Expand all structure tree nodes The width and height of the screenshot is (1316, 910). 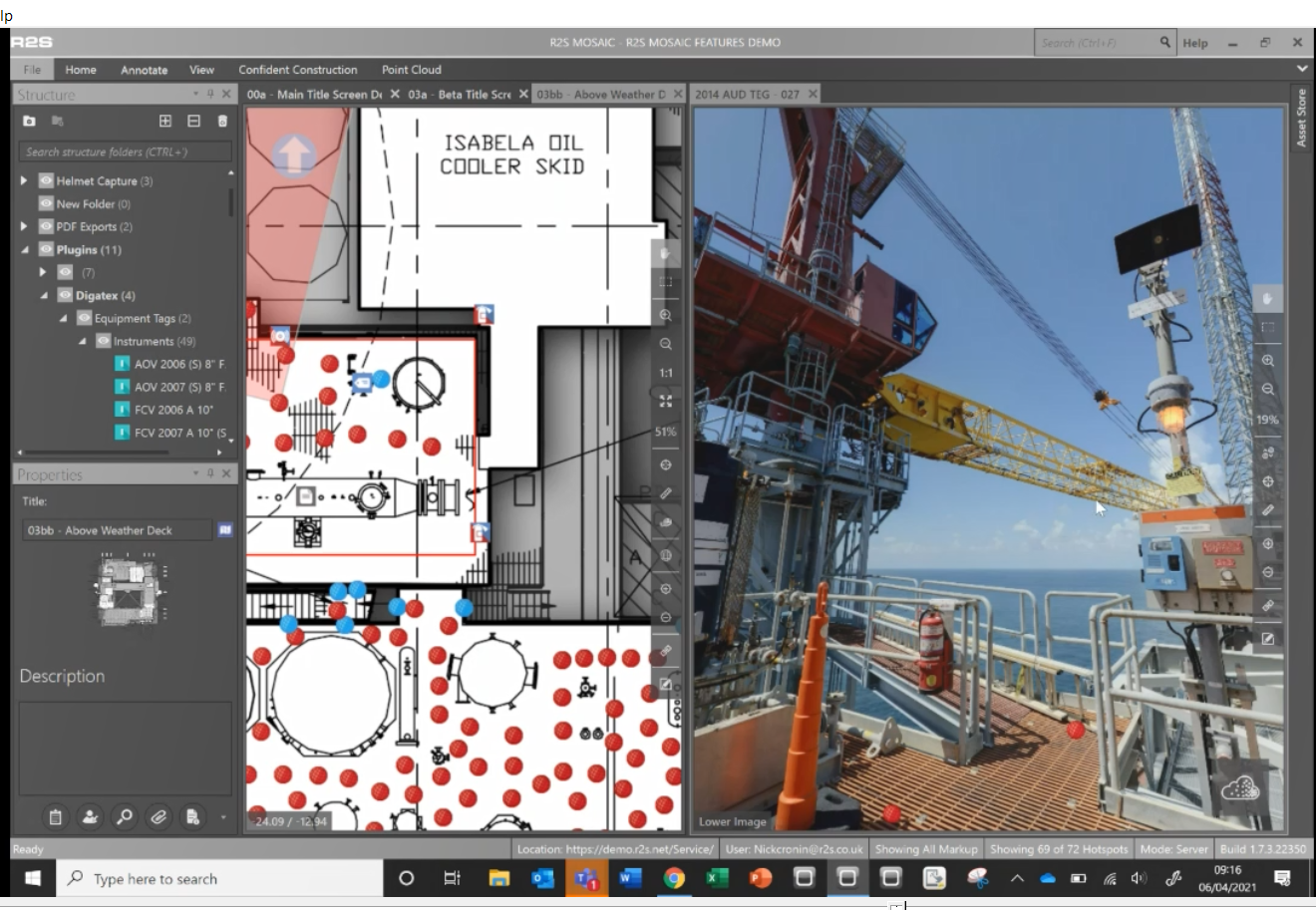click(x=165, y=121)
